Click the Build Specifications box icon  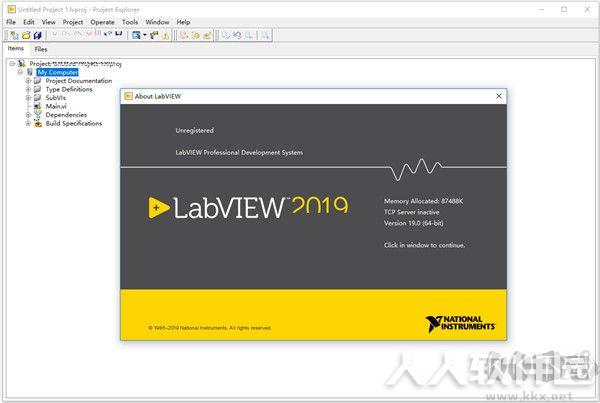(38, 123)
